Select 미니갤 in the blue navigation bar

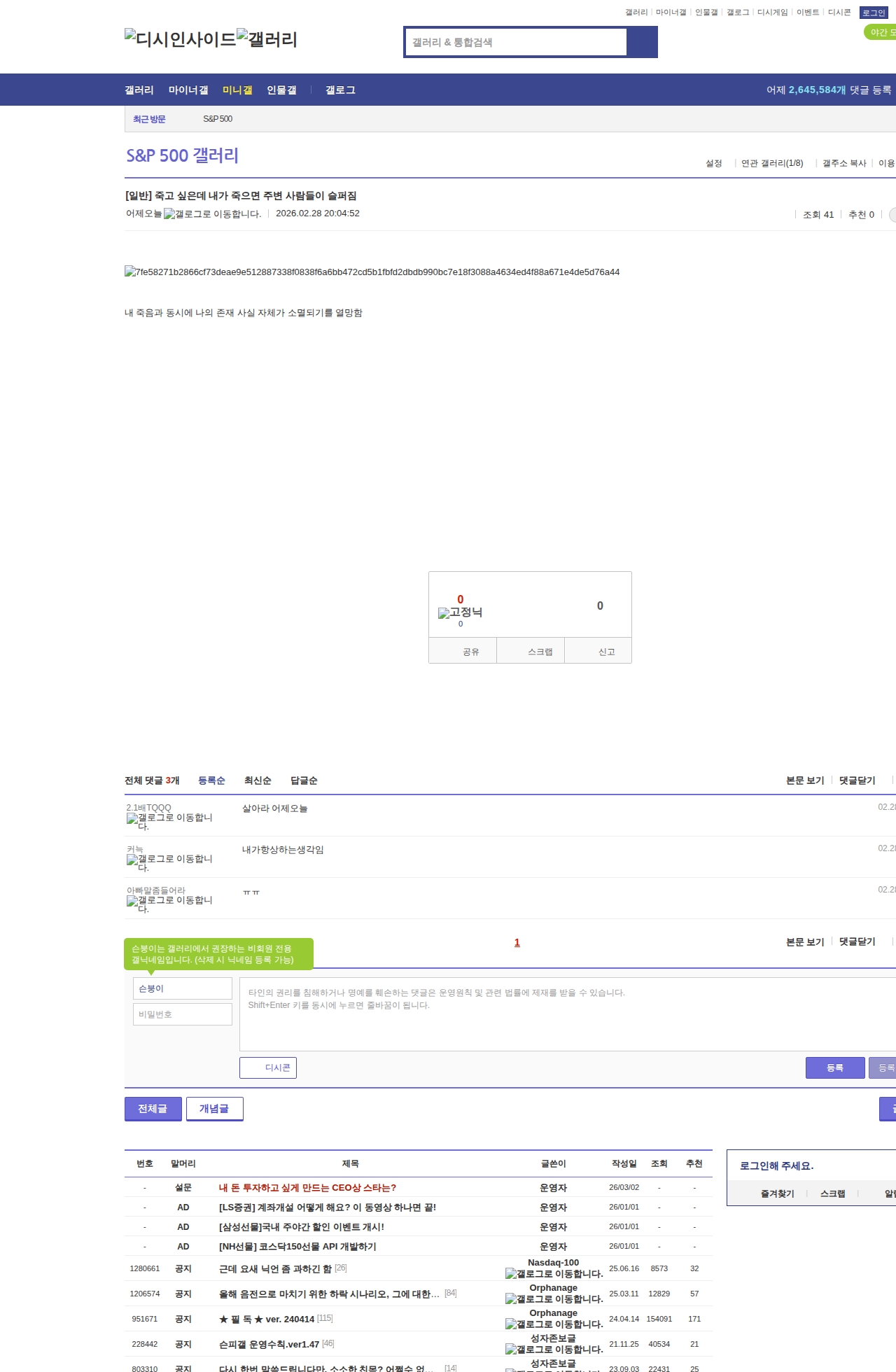237,90
